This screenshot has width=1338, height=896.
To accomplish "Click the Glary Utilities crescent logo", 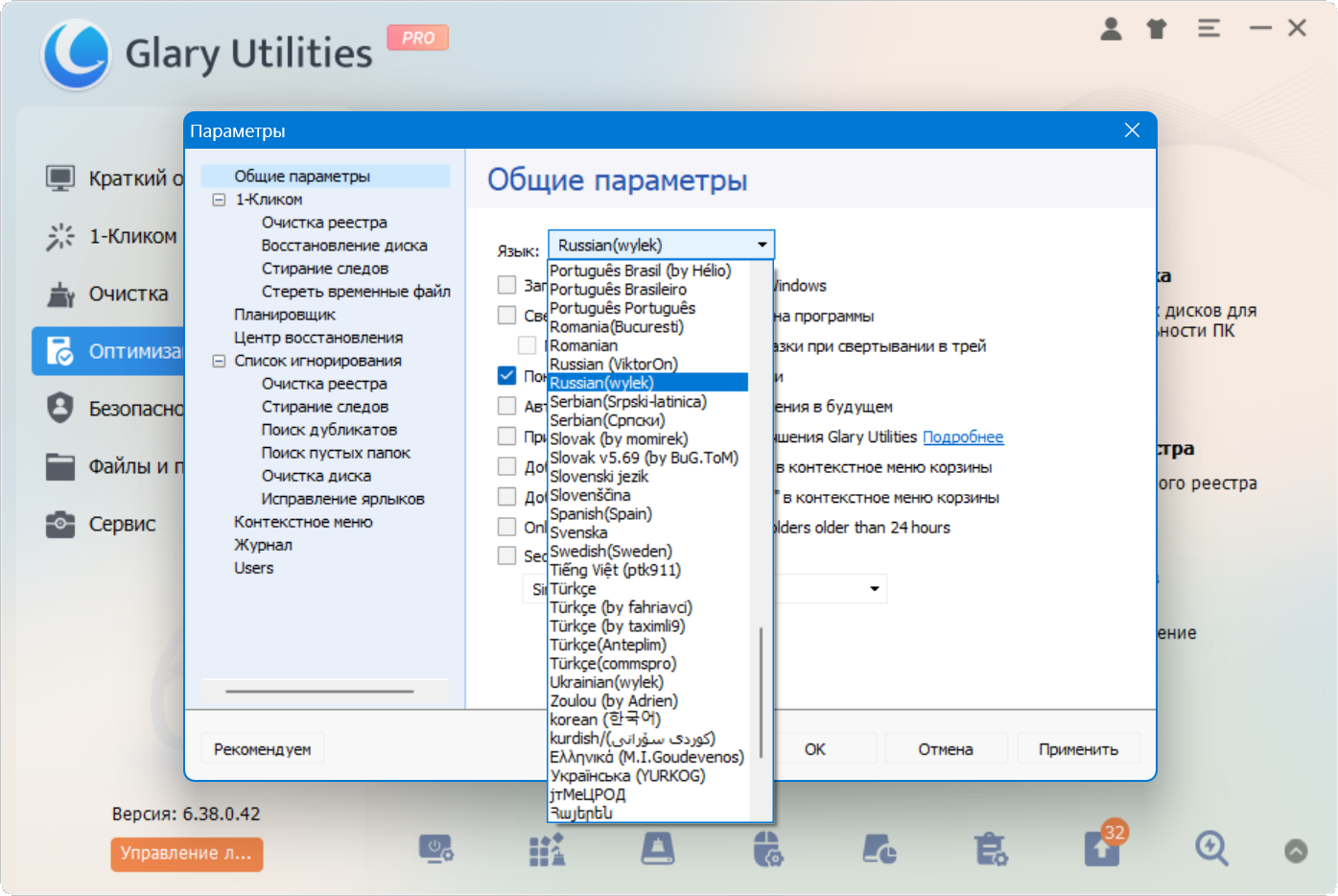I will 76,54.
